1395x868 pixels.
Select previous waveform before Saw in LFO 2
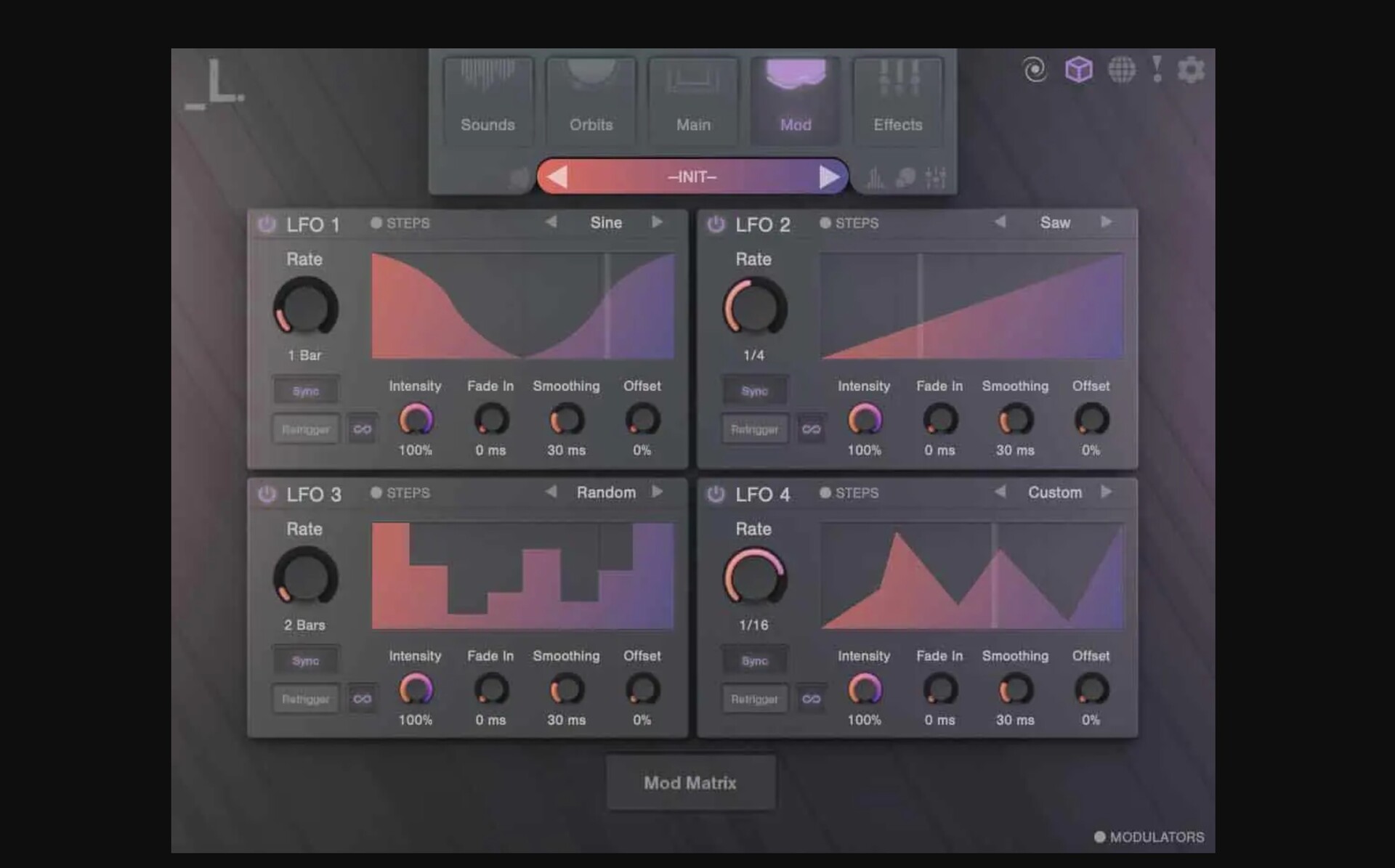coord(1000,222)
